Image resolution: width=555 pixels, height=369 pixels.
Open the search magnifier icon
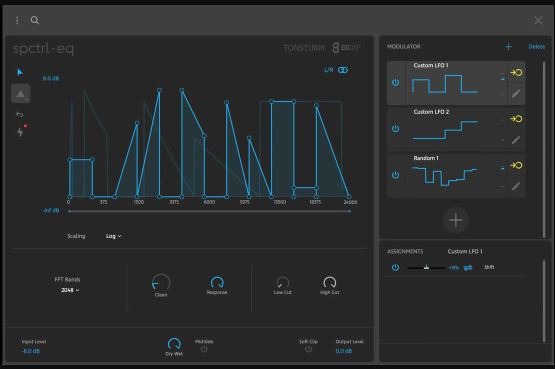pos(35,20)
